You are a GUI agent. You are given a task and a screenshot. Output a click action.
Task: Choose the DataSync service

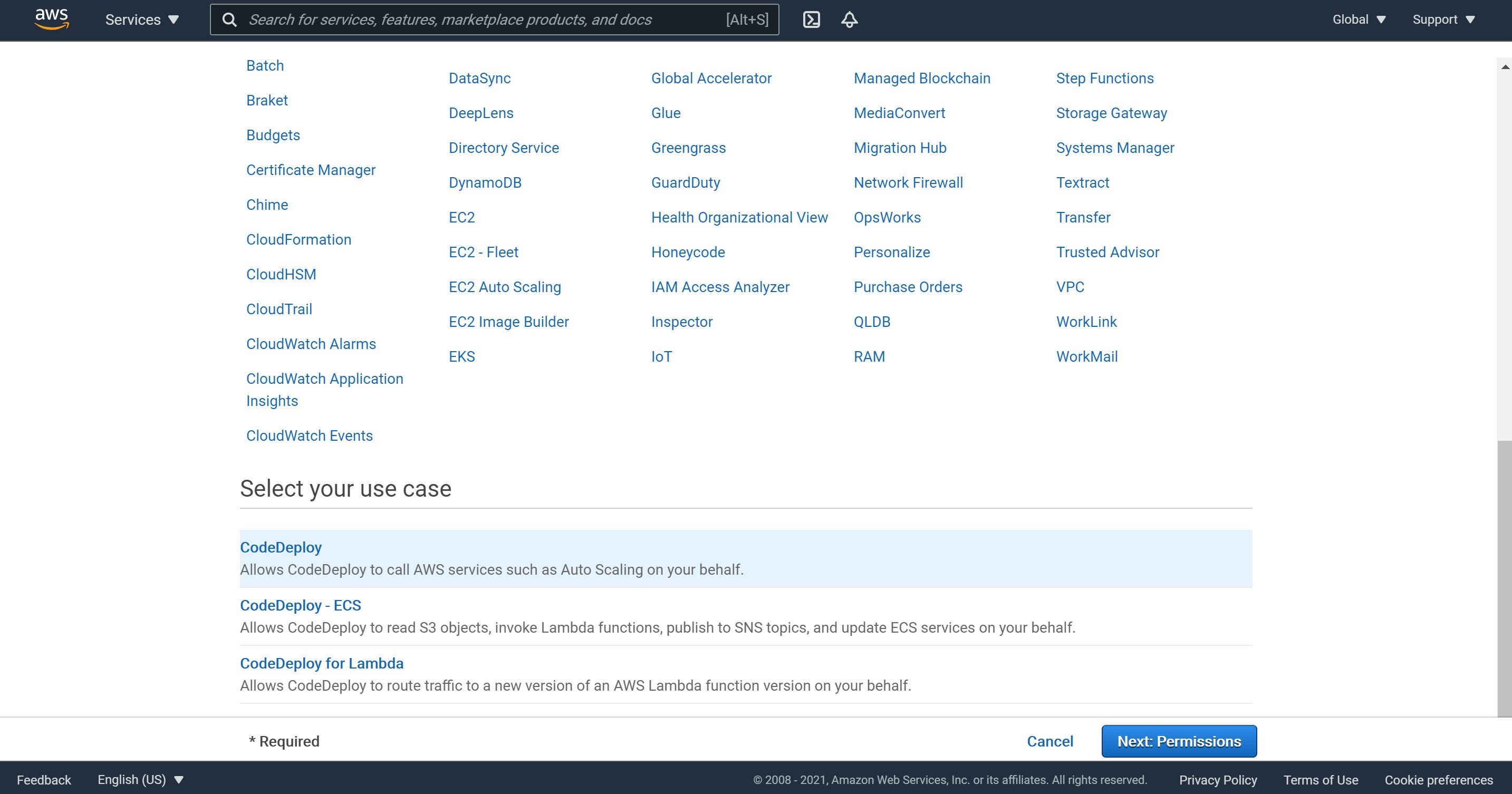tap(479, 78)
